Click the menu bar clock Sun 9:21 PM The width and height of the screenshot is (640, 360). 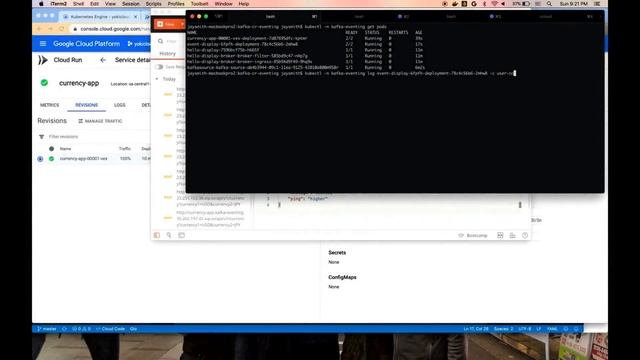(573, 4)
